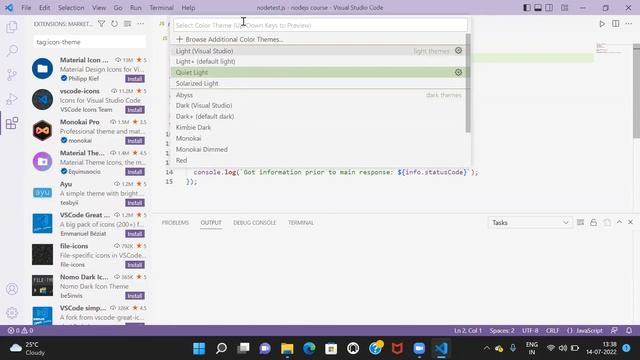Click errors and warnings status indicator
This screenshot has height=360, width=640.
coord(20,331)
